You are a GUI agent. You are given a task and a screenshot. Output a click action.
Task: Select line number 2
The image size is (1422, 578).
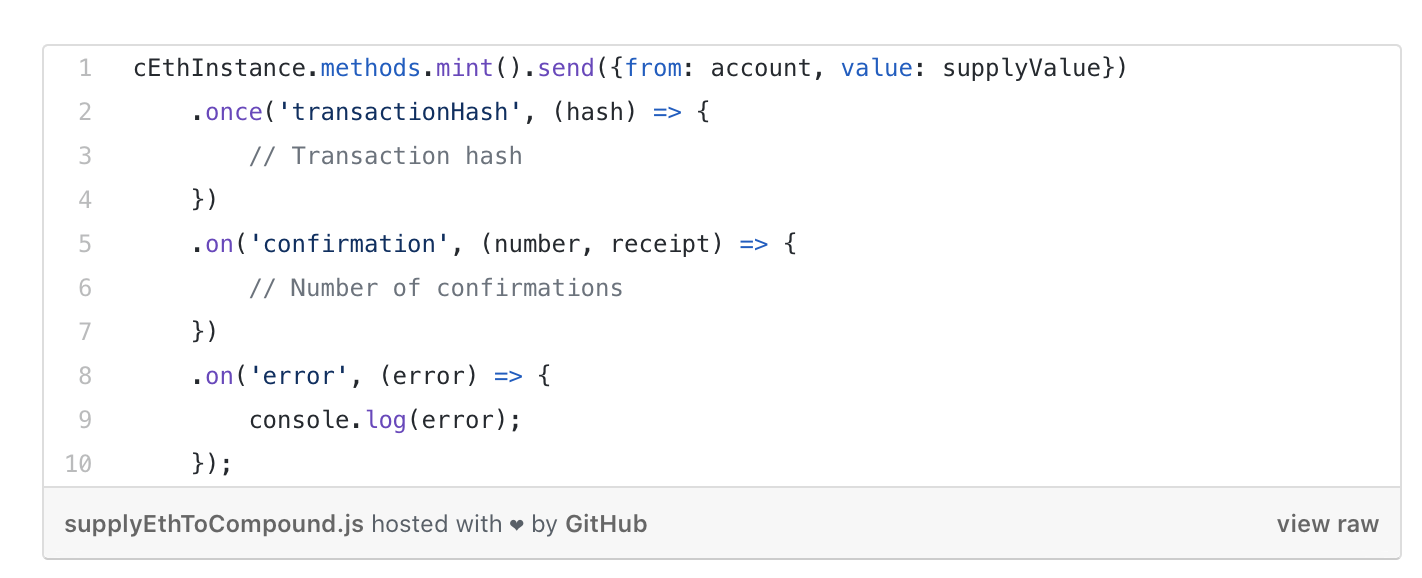[85, 112]
